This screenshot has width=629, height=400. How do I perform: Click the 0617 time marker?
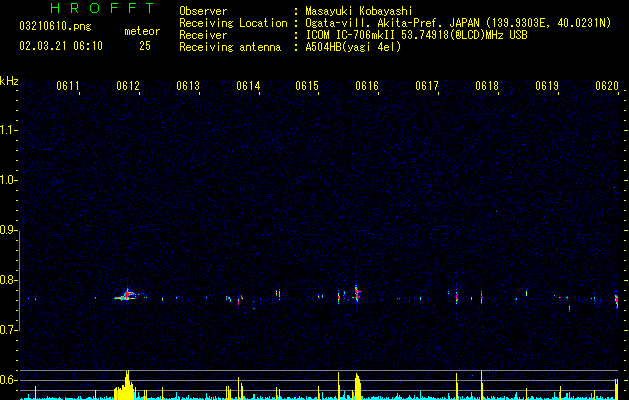pyautogui.click(x=427, y=86)
